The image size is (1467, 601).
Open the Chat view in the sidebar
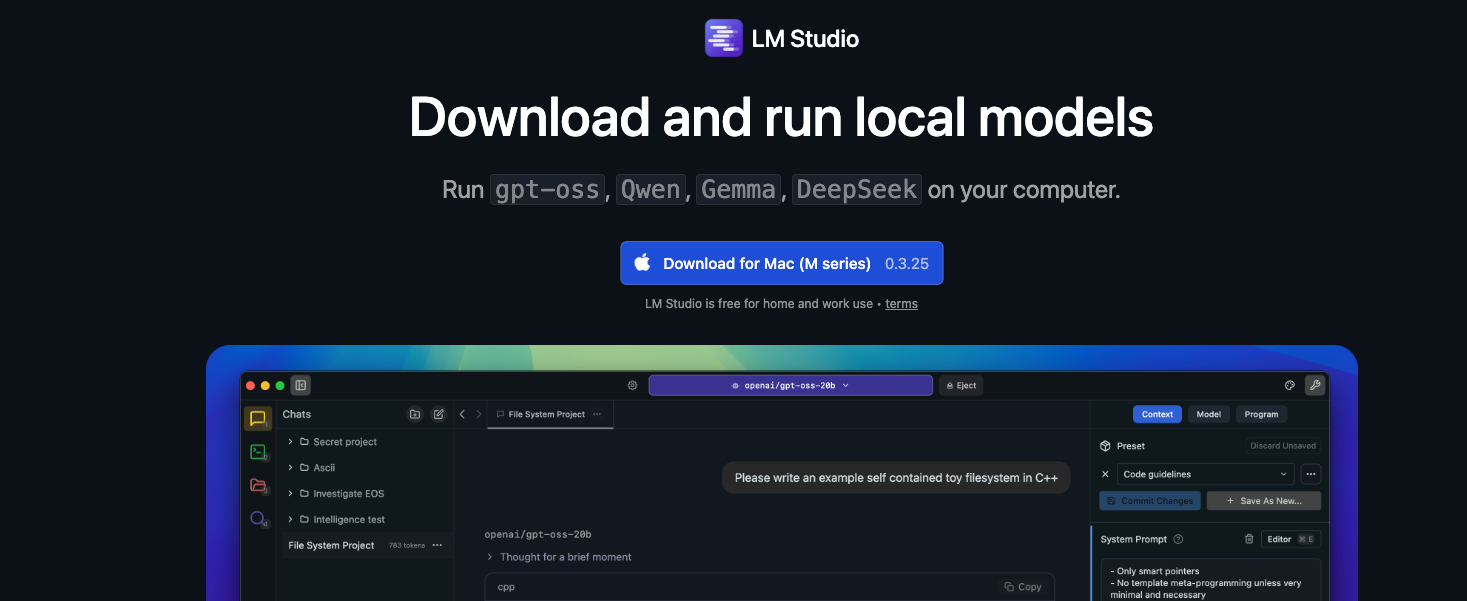[x=257, y=419]
